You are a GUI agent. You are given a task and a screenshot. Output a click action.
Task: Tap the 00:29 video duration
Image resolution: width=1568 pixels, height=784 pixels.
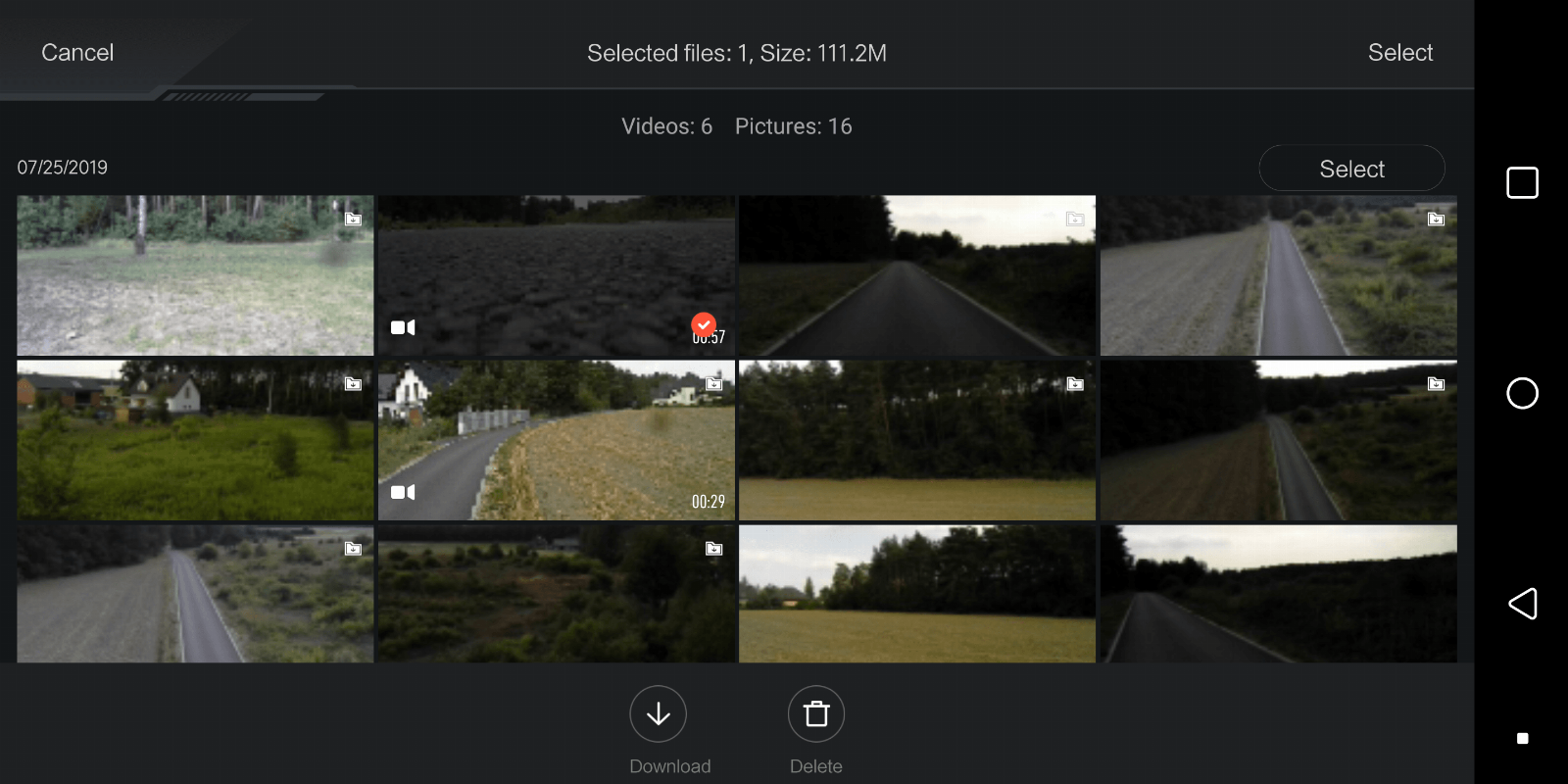pyautogui.click(x=709, y=502)
